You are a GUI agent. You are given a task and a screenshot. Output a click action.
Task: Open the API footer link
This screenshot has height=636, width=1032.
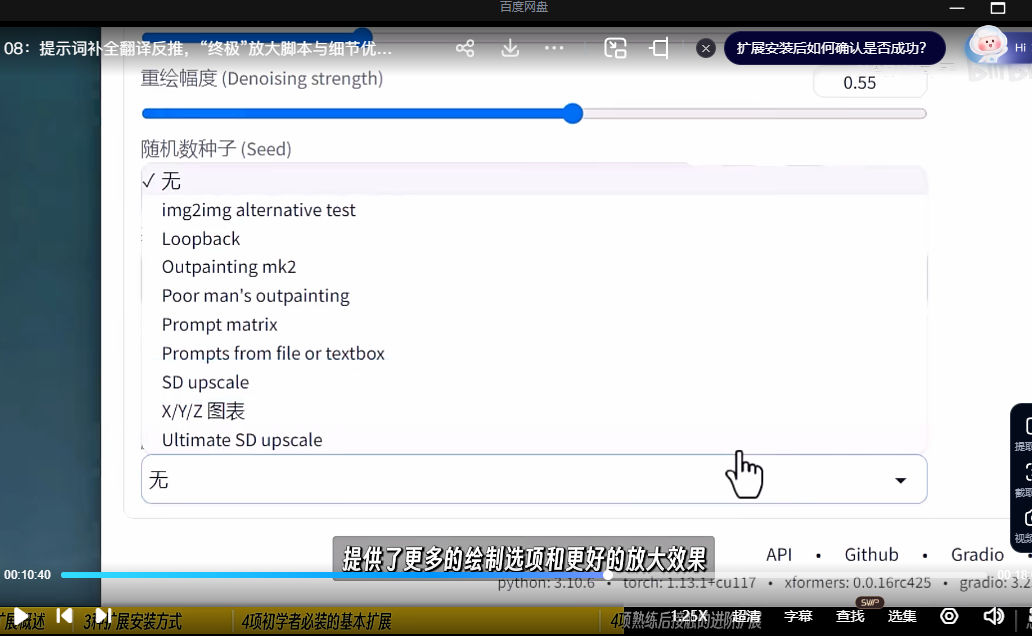tap(779, 555)
